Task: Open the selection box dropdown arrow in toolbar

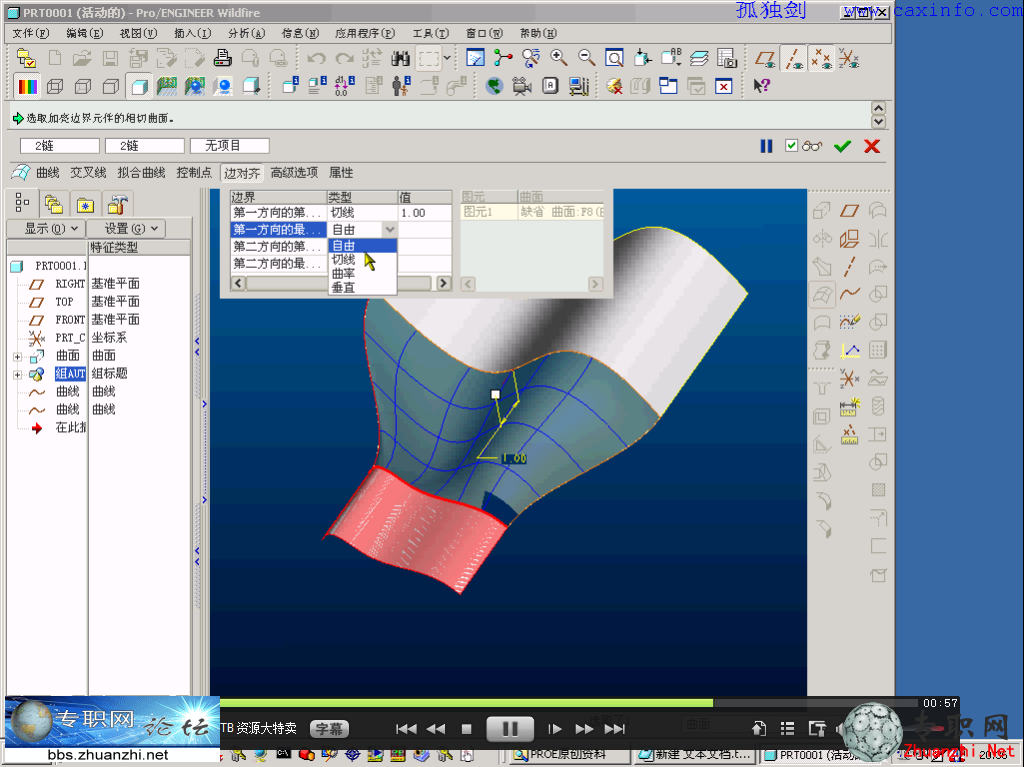Action: tap(447, 58)
